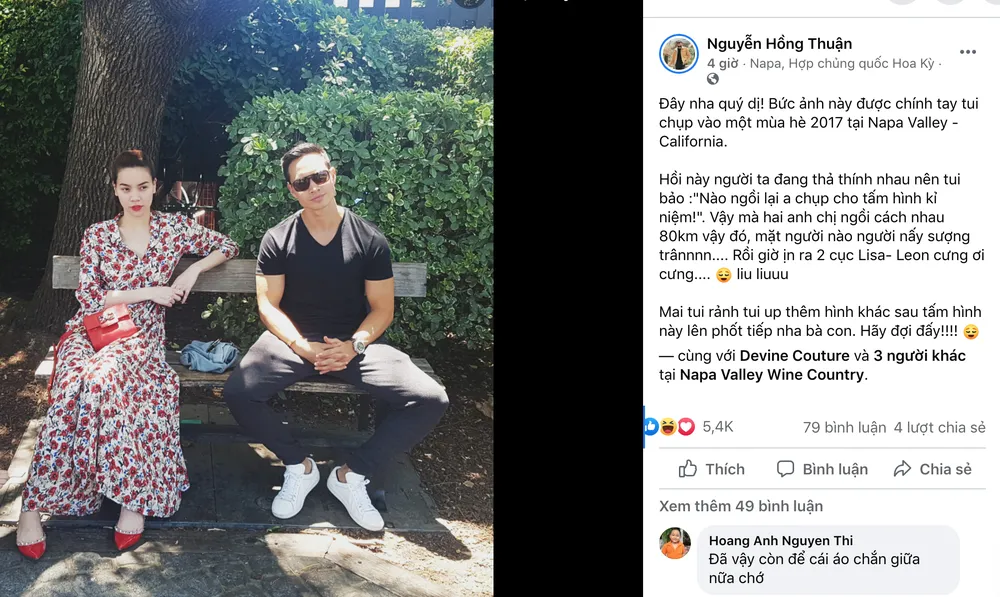1000x597 pixels.
Task: Open the 79 bình luận count
Action: coord(844,427)
